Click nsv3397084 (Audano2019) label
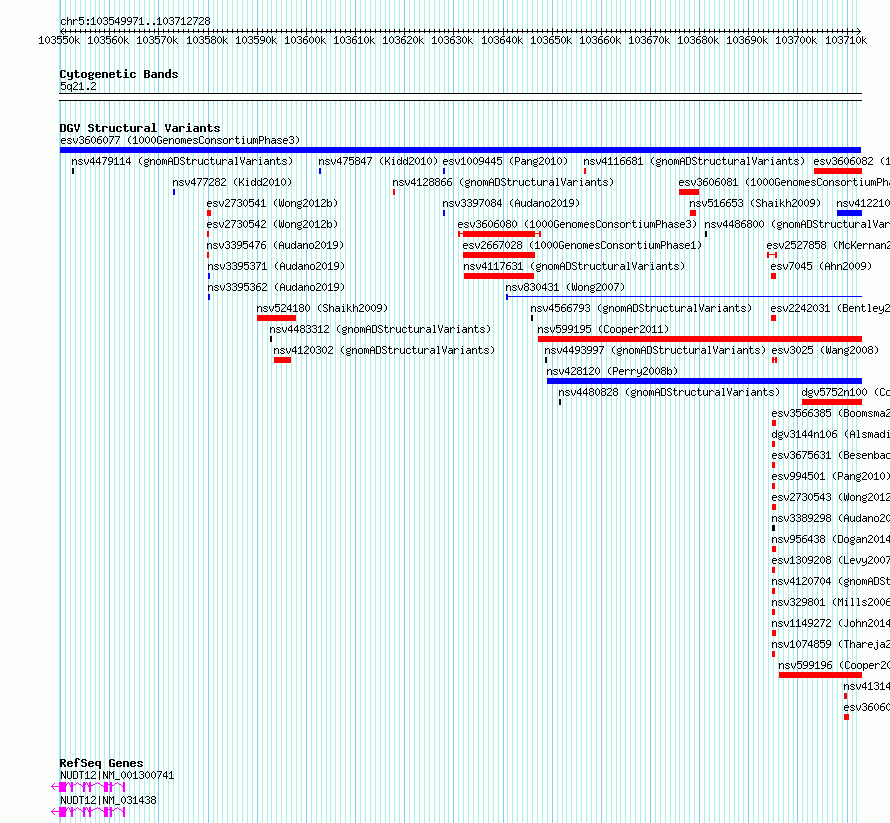This screenshot has width=890, height=823. click(511, 203)
